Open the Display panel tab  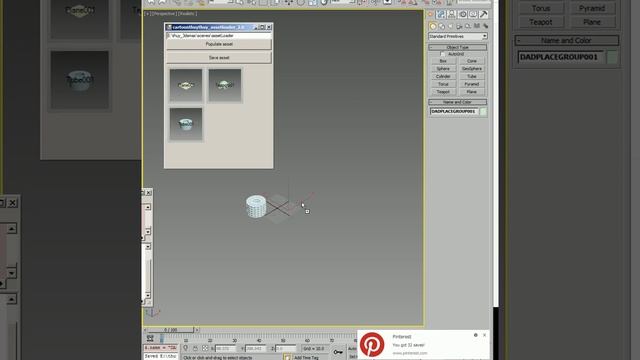pyautogui.click(x=473, y=14)
